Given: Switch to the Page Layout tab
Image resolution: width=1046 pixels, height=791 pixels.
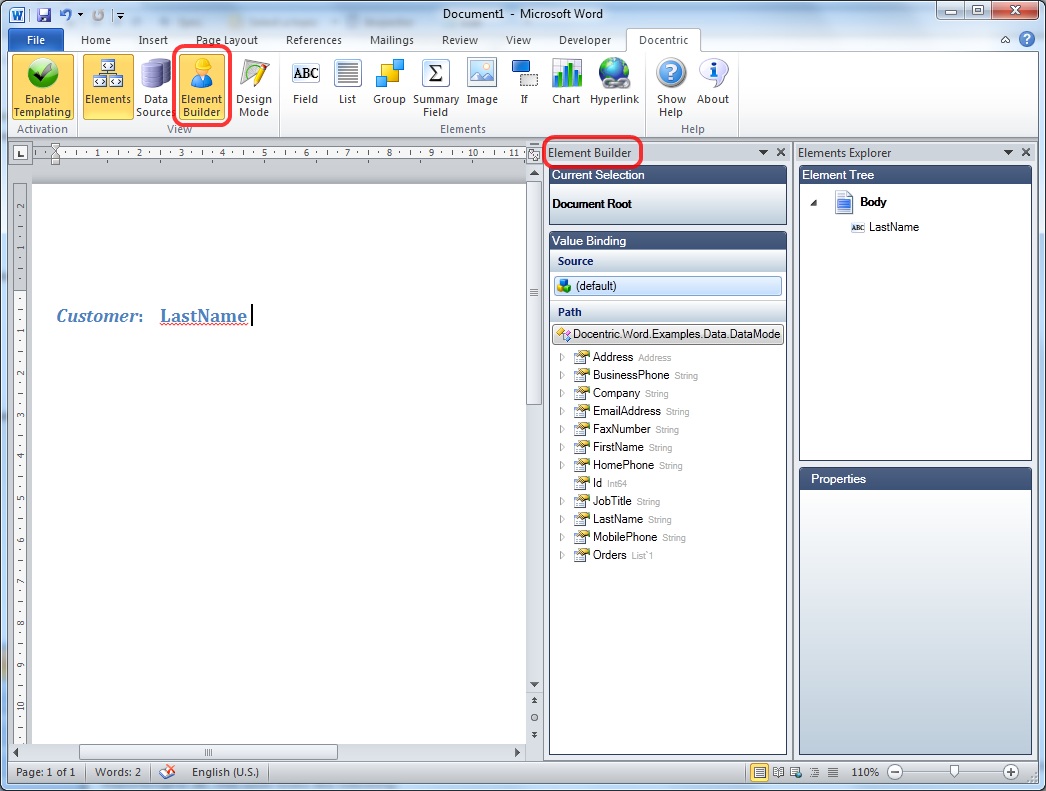Looking at the screenshot, I should pyautogui.click(x=227, y=40).
